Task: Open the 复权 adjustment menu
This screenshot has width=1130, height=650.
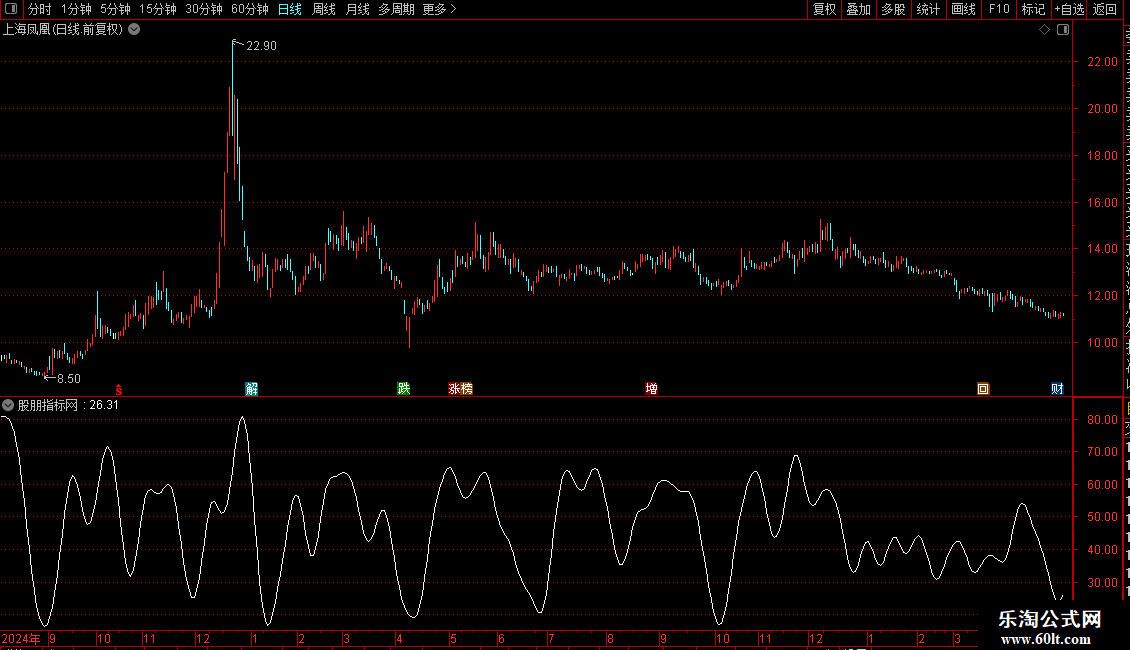Action: (x=824, y=9)
